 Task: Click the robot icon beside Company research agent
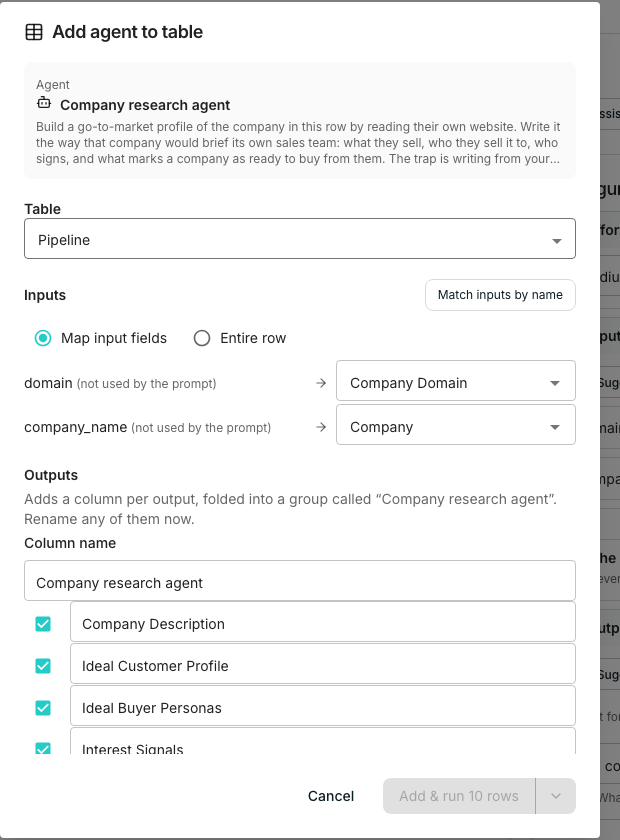pyautogui.click(x=44, y=103)
